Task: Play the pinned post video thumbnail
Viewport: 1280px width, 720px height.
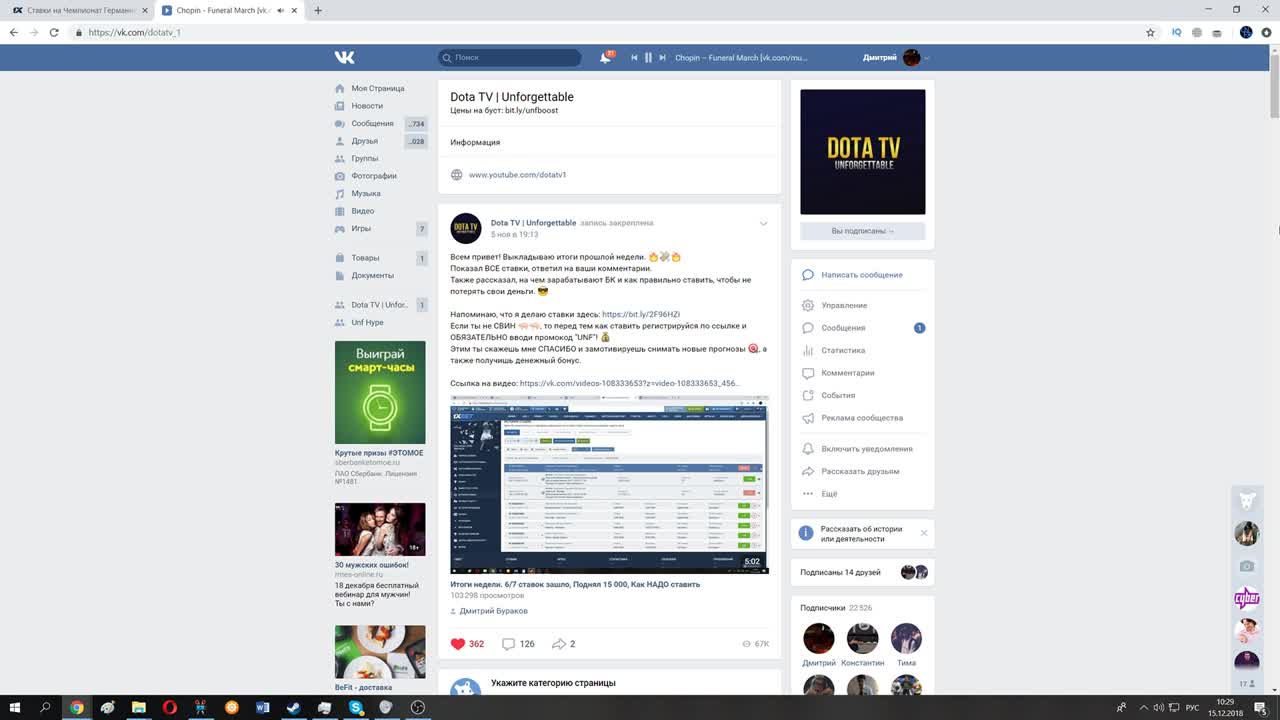Action: 609,484
